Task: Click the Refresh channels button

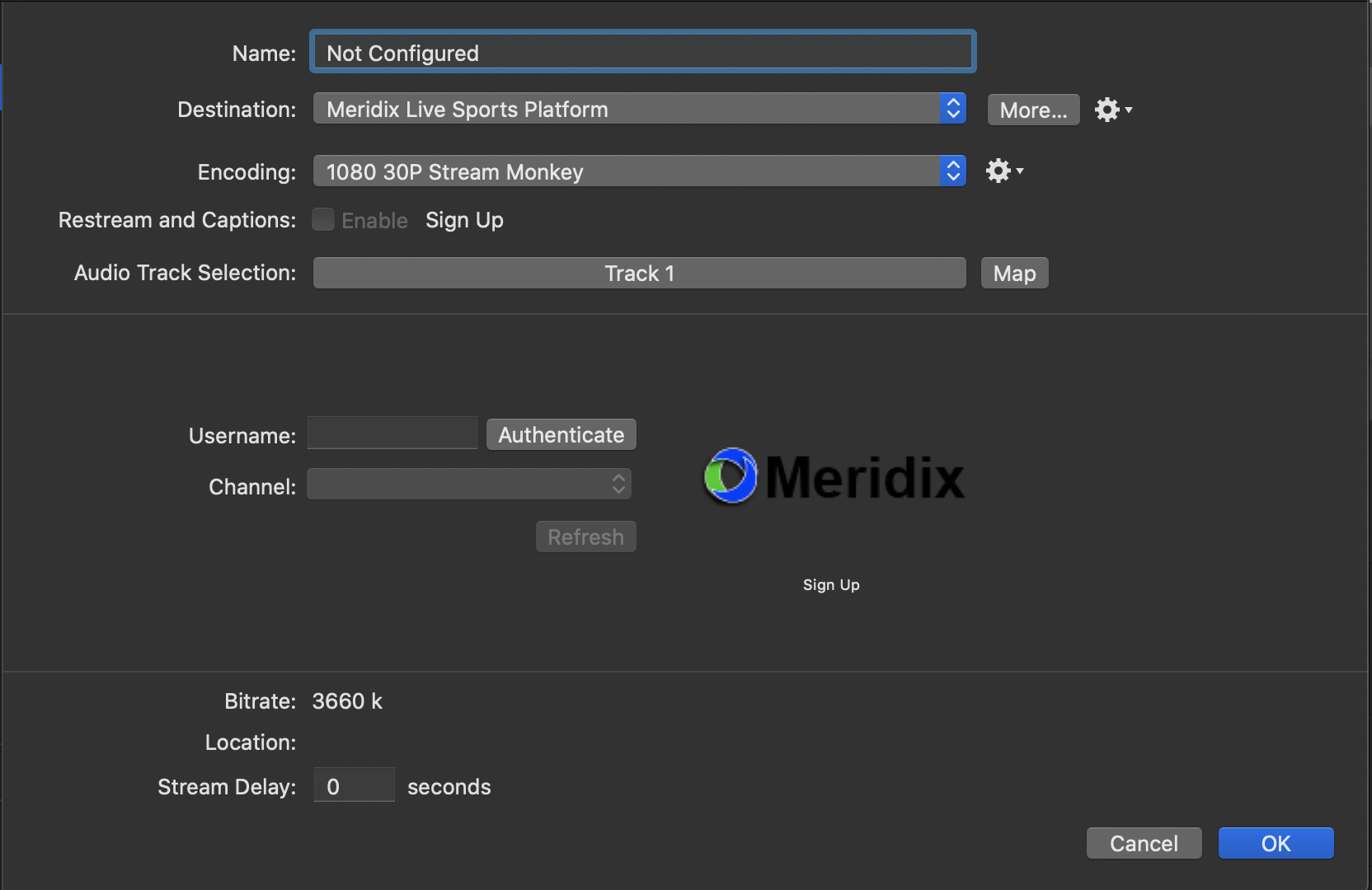Action: click(x=585, y=536)
